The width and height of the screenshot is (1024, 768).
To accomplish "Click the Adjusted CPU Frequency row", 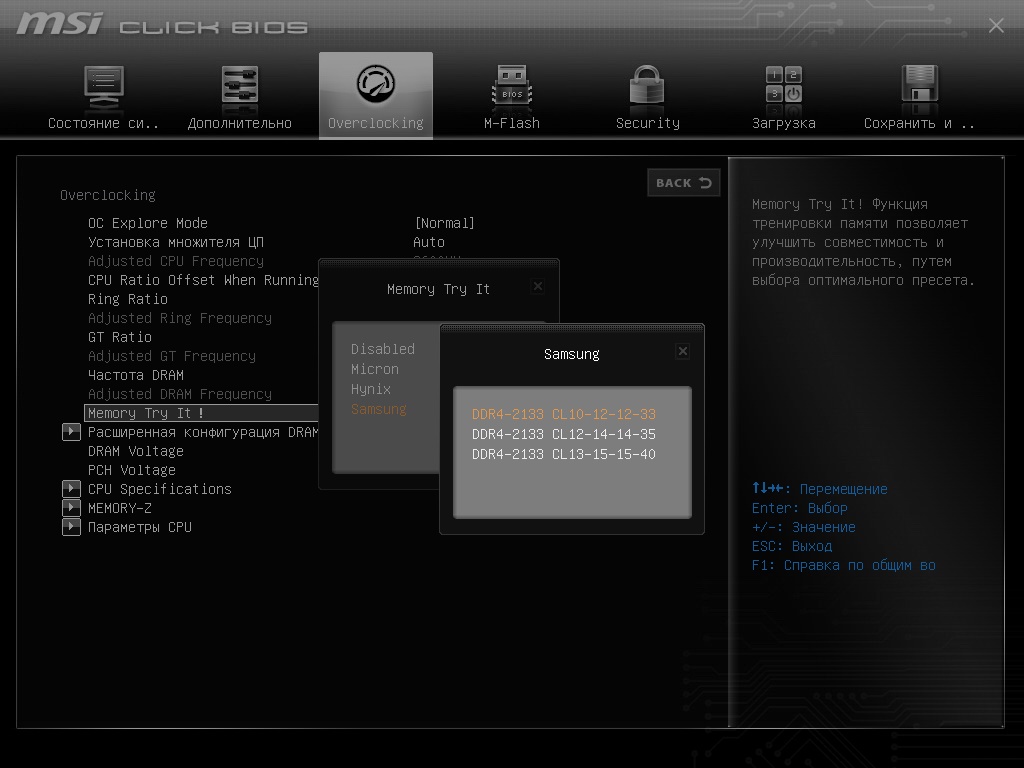I will coord(176,261).
